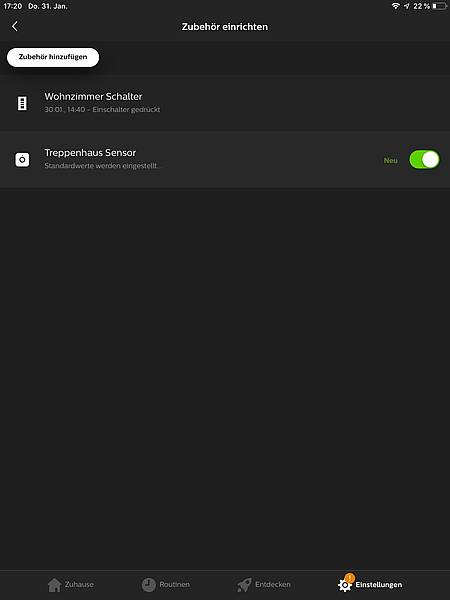Click the Routinen clock icon
The height and width of the screenshot is (600, 450).
(148, 585)
